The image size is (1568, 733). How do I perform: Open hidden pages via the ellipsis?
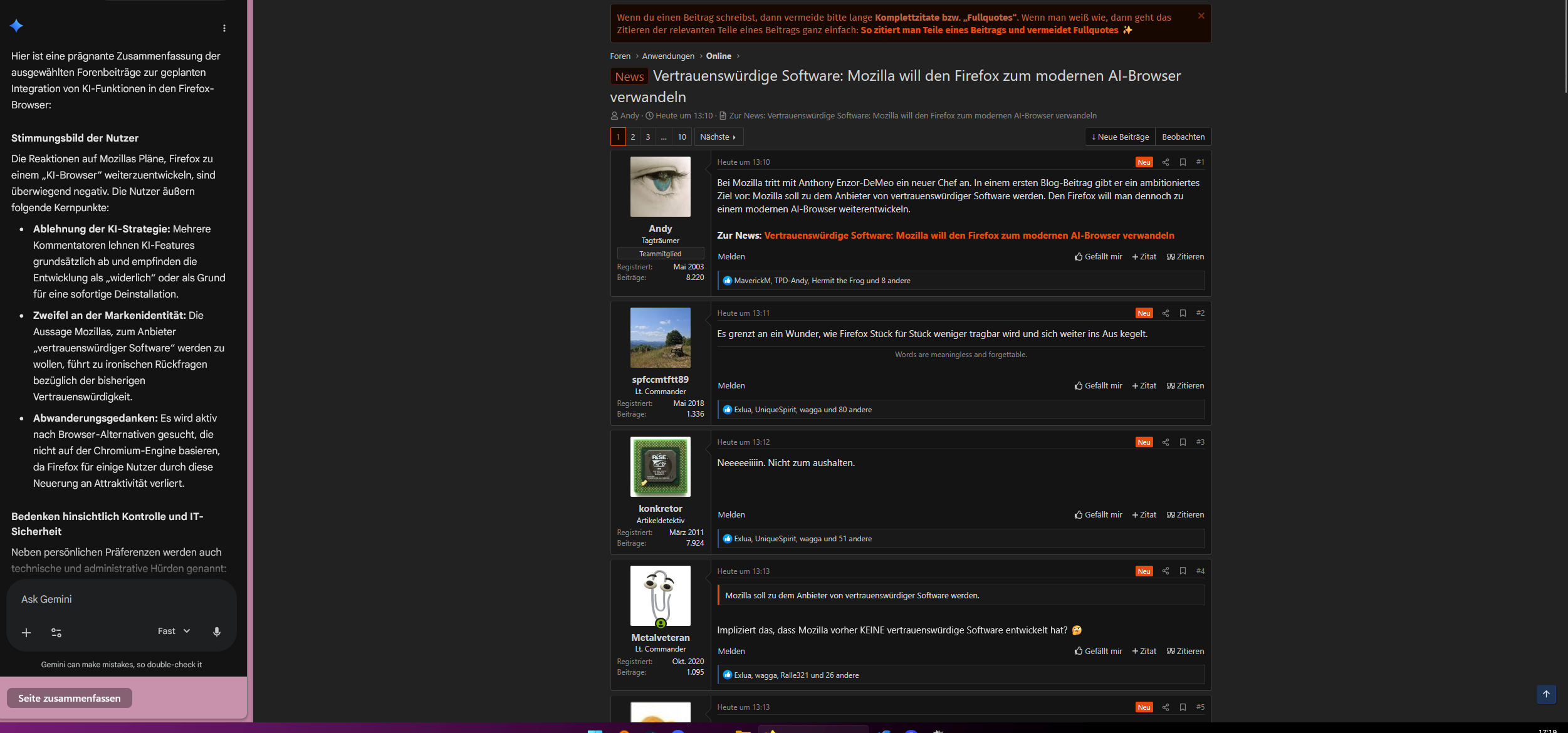(664, 137)
